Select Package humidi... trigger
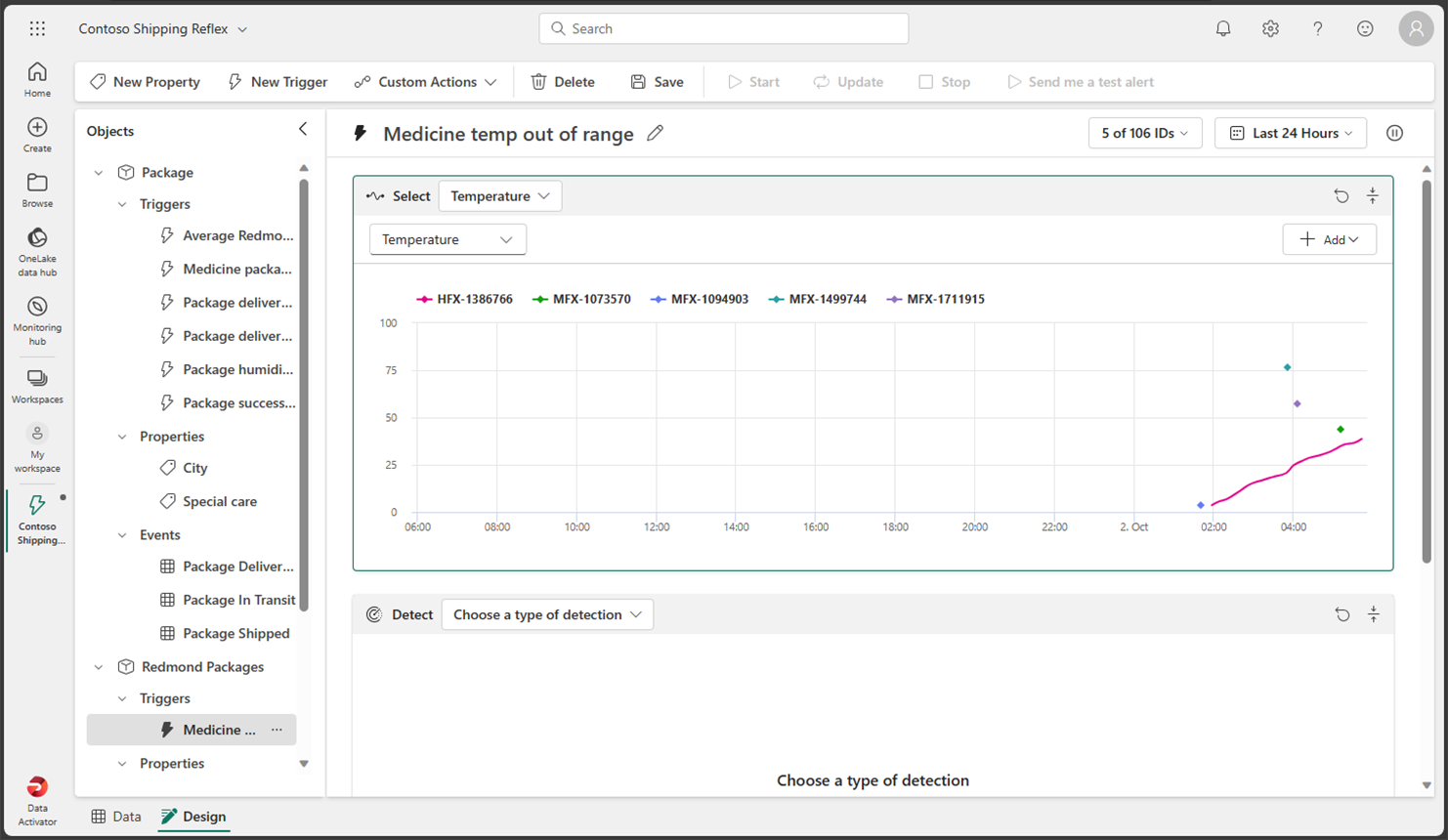The image size is (1448, 840). pyautogui.click(x=227, y=369)
